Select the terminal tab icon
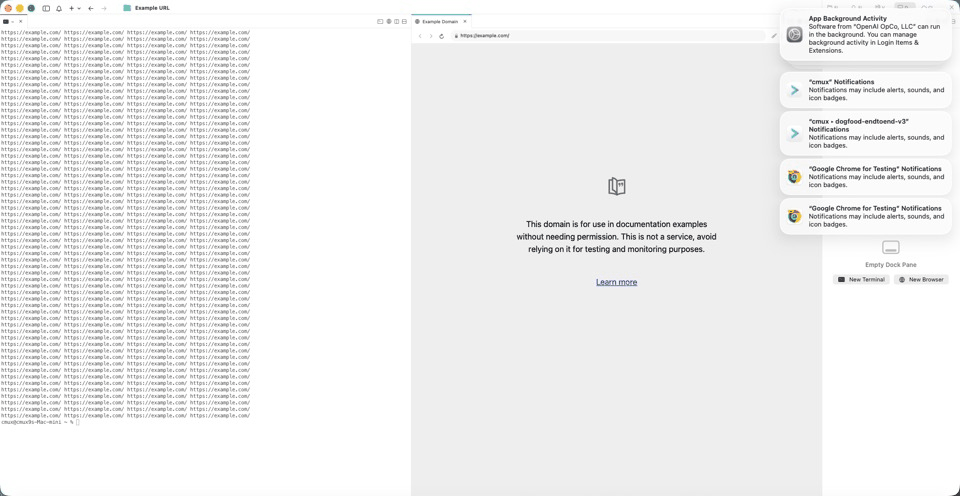The image size is (960, 496). [6, 21]
